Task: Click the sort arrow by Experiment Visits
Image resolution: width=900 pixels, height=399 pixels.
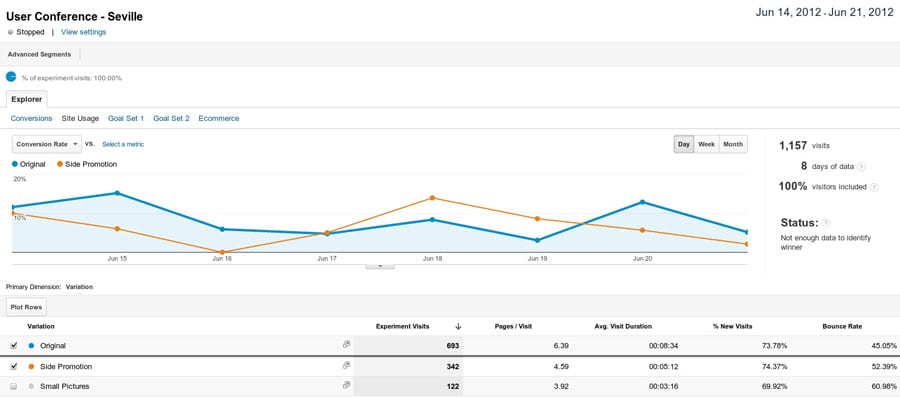Action: [x=458, y=326]
